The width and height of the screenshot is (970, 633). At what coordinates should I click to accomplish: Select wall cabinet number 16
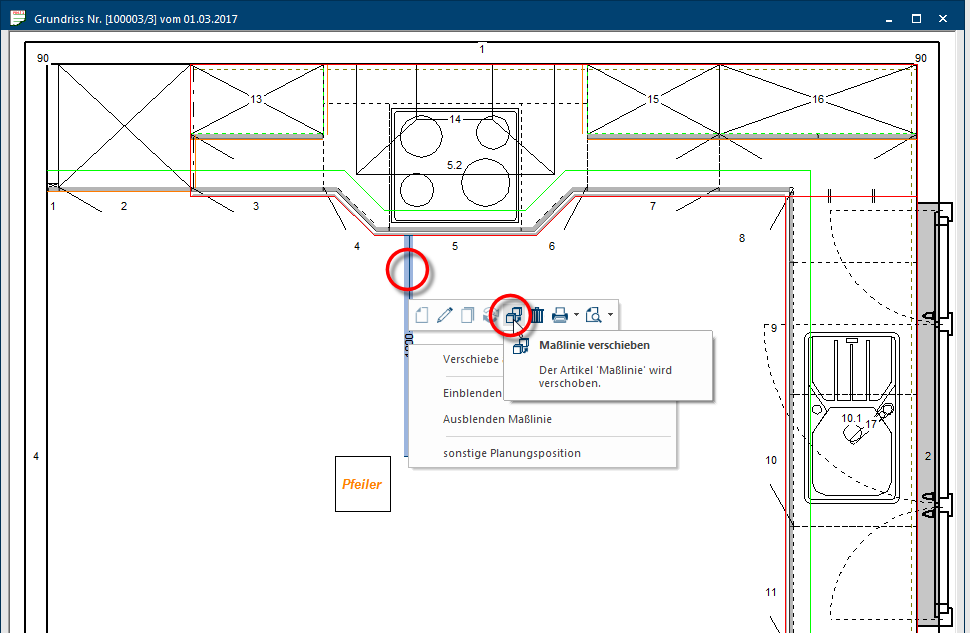(x=817, y=100)
